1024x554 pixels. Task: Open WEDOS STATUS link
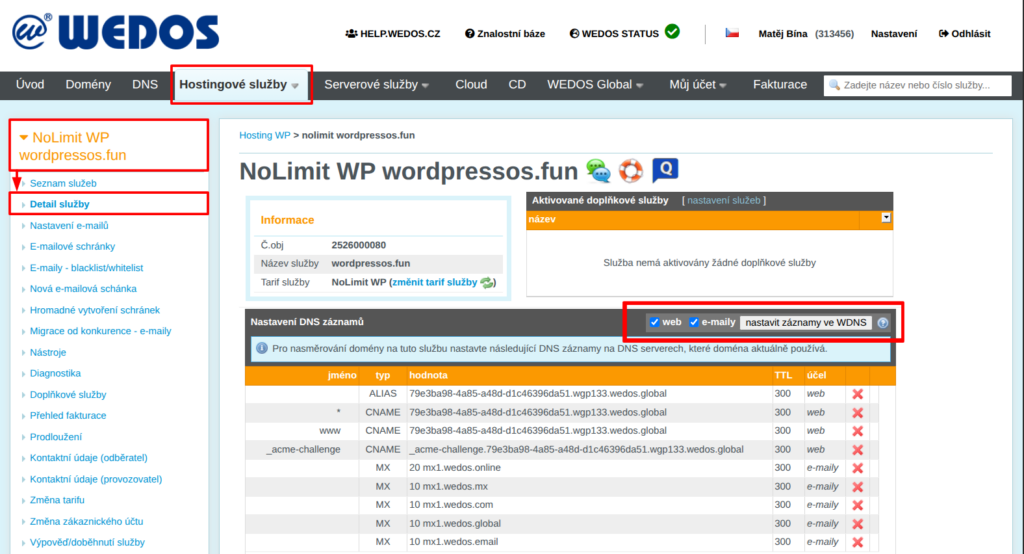(614, 33)
